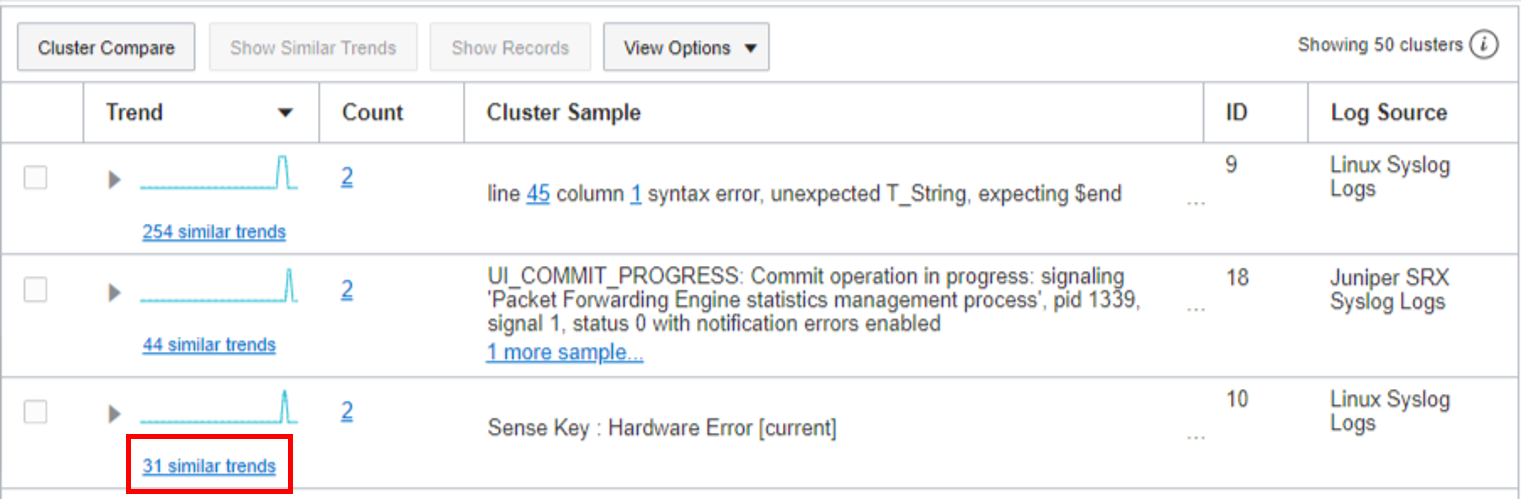Open the View Options dropdown

point(686,48)
